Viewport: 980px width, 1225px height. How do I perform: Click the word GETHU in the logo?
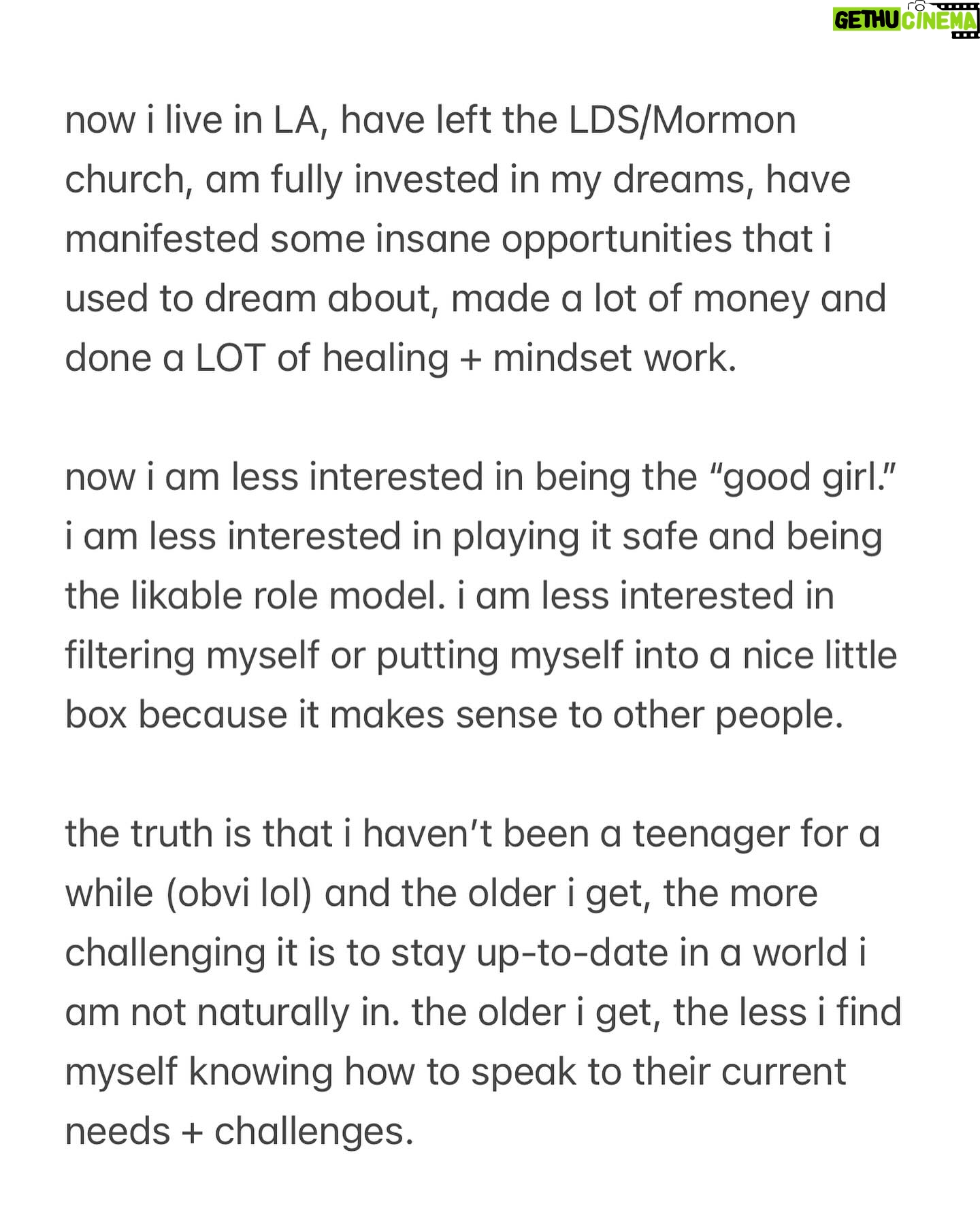868,21
